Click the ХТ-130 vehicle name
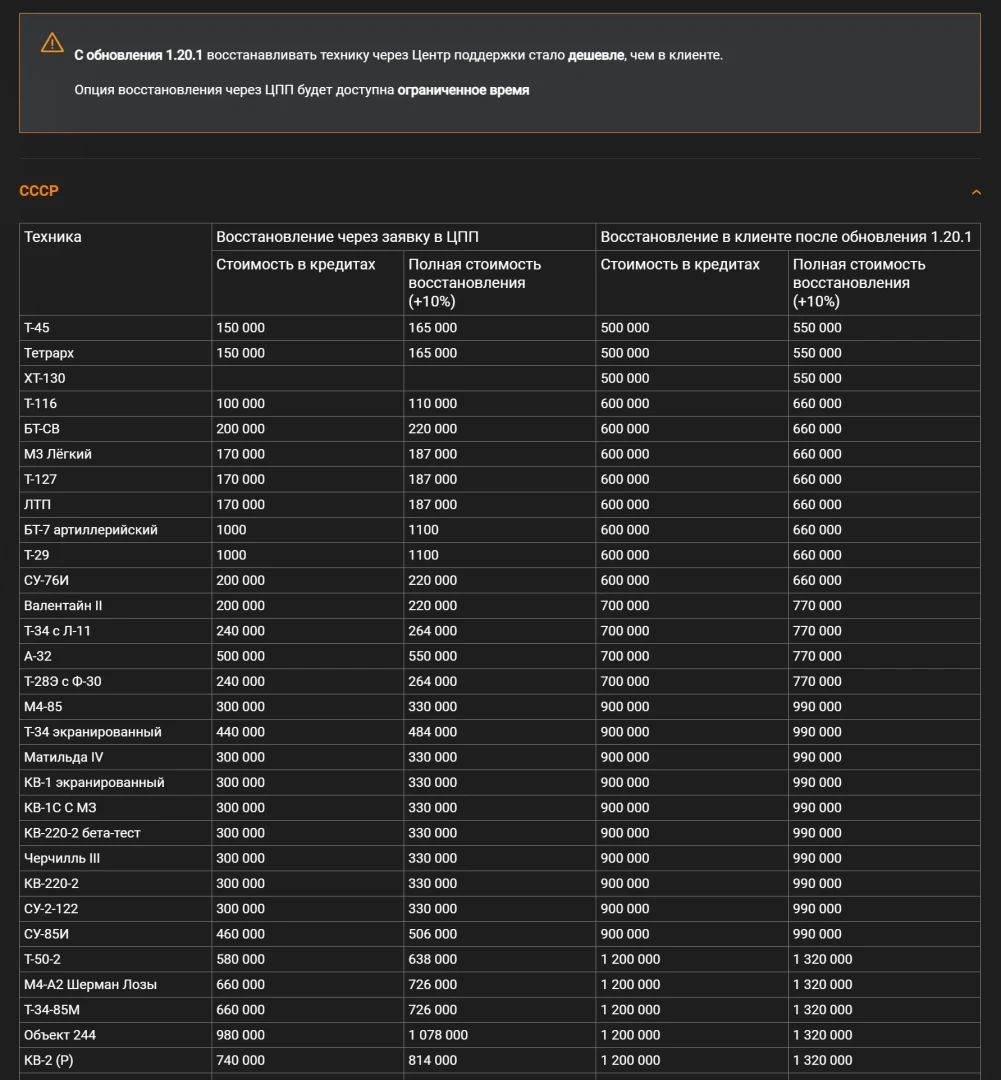 point(45,378)
